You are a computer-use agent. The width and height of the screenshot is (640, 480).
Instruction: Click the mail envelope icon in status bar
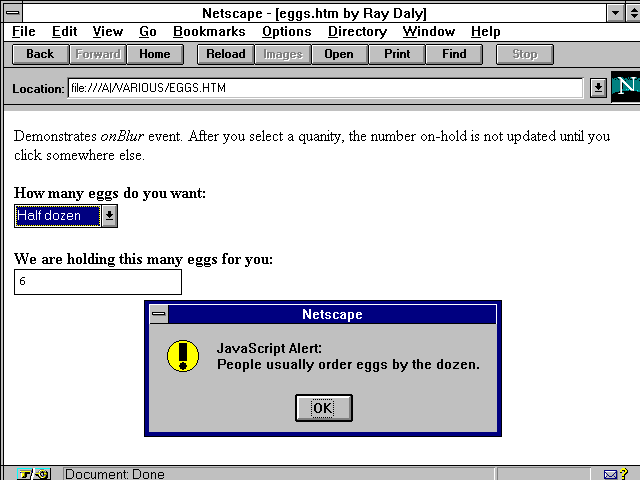pyautogui.click(x=611, y=474)
